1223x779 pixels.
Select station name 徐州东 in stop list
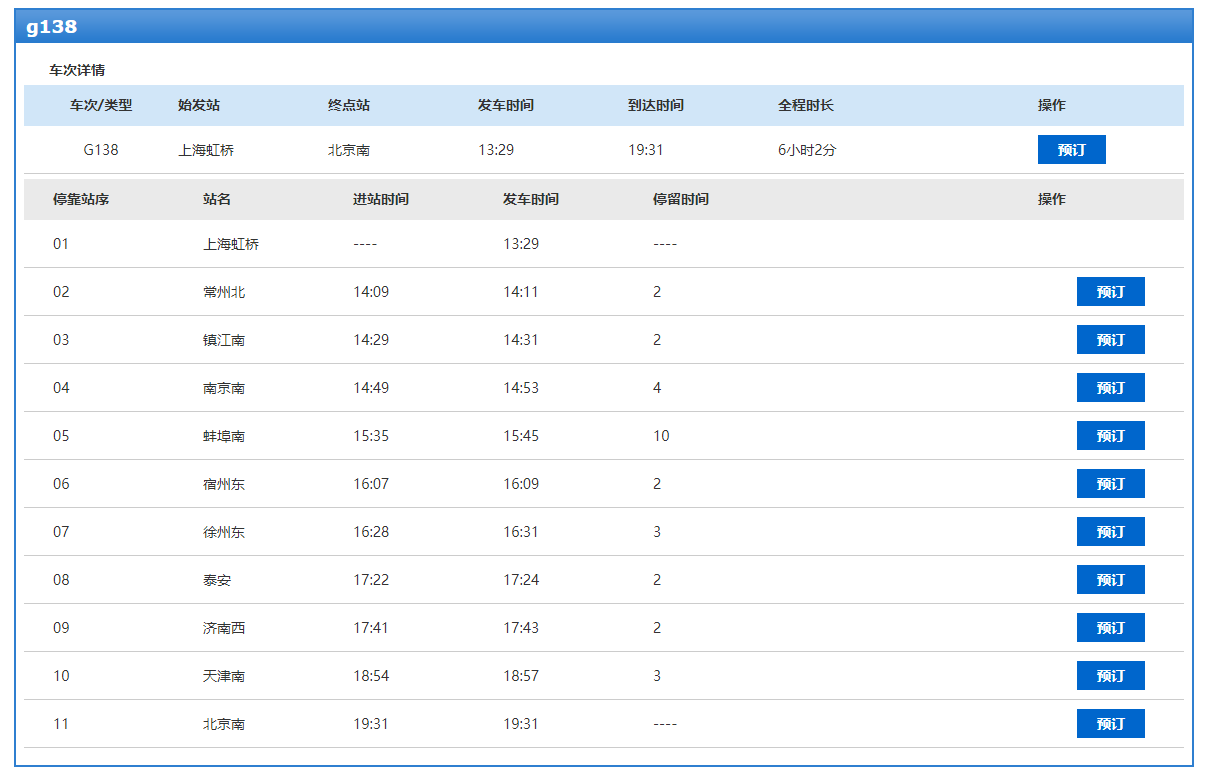click(224, 532)
